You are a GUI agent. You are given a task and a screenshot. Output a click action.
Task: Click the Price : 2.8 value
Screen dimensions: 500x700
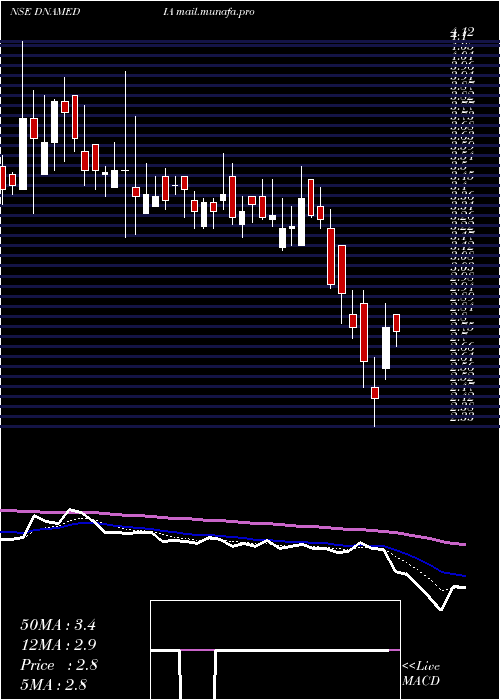click(x=59, y=665)
